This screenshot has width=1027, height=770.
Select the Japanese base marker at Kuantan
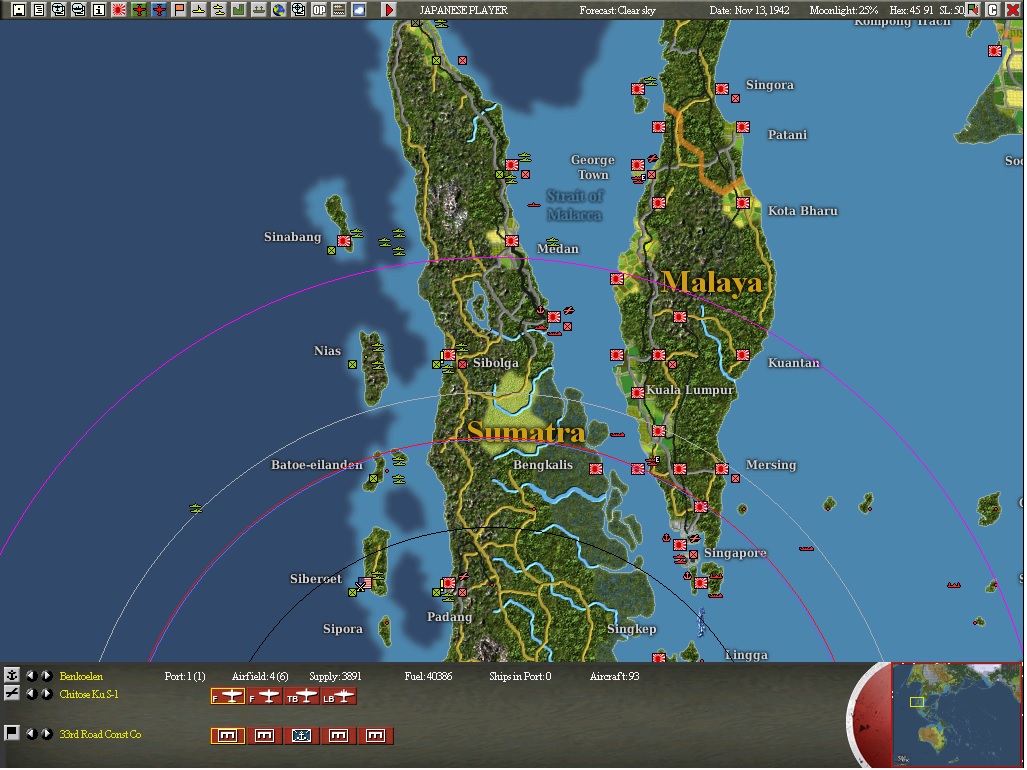(743, 355)
